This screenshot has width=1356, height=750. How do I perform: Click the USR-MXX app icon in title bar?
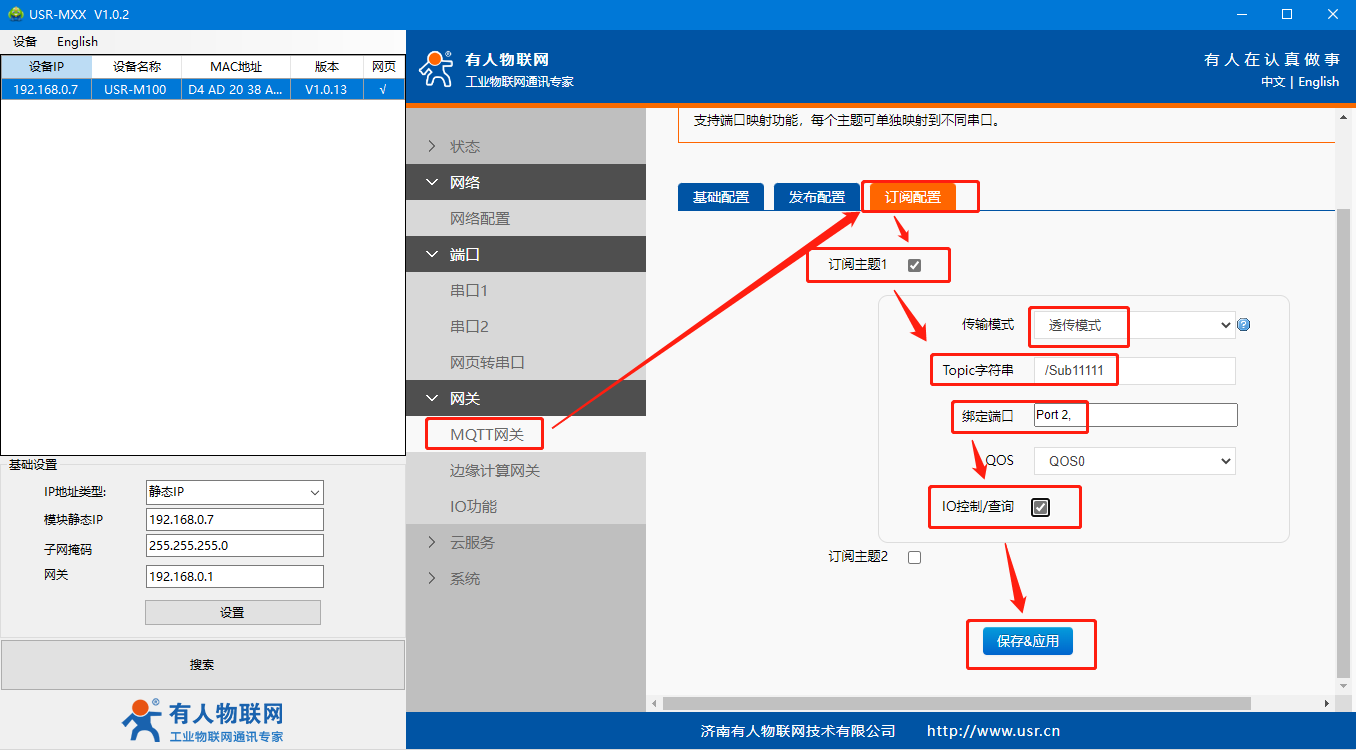(15, 14)
